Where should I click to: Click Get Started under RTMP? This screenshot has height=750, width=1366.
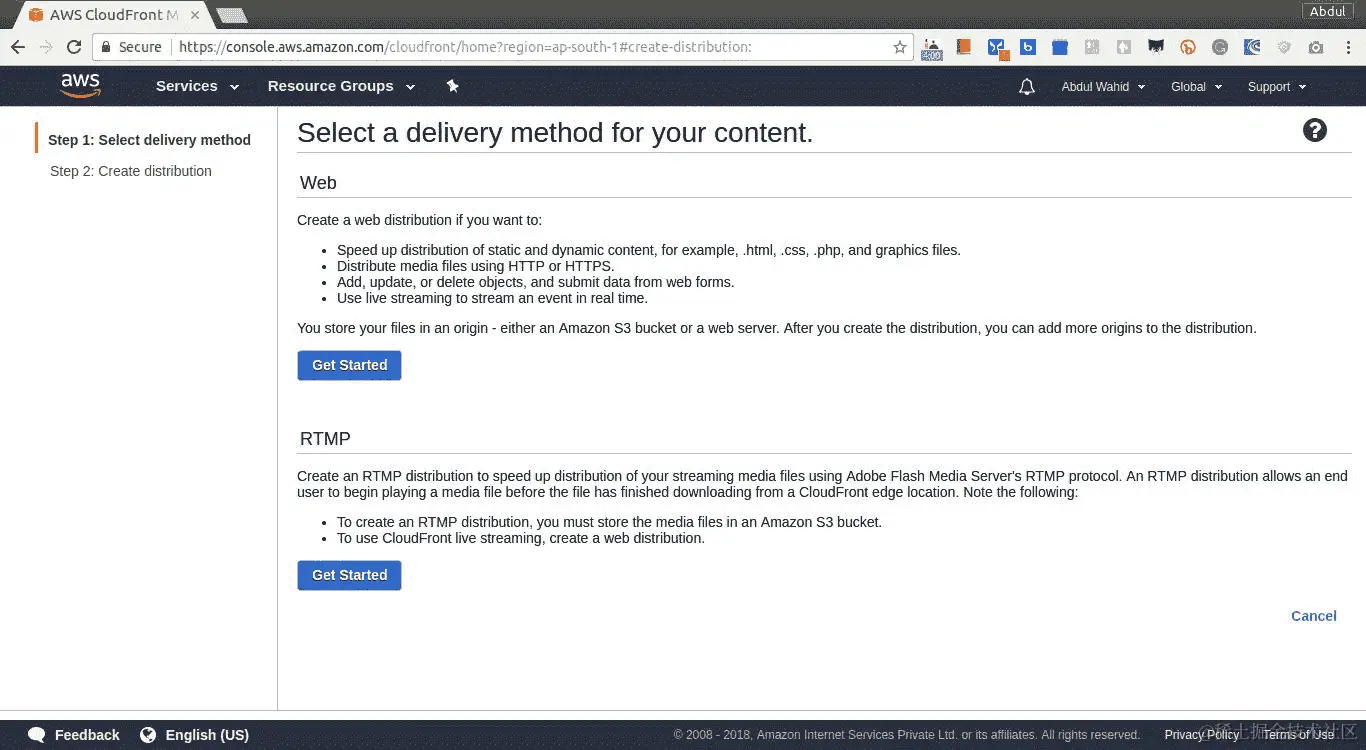[x=349, y=575]
